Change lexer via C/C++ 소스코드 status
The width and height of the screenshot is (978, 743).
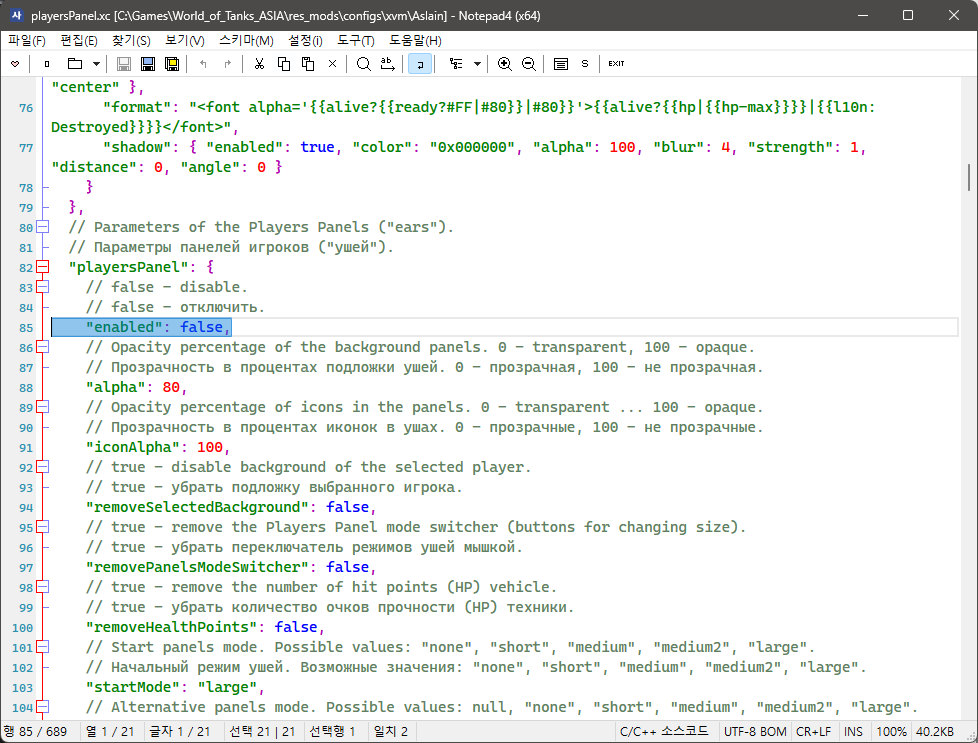664,732
